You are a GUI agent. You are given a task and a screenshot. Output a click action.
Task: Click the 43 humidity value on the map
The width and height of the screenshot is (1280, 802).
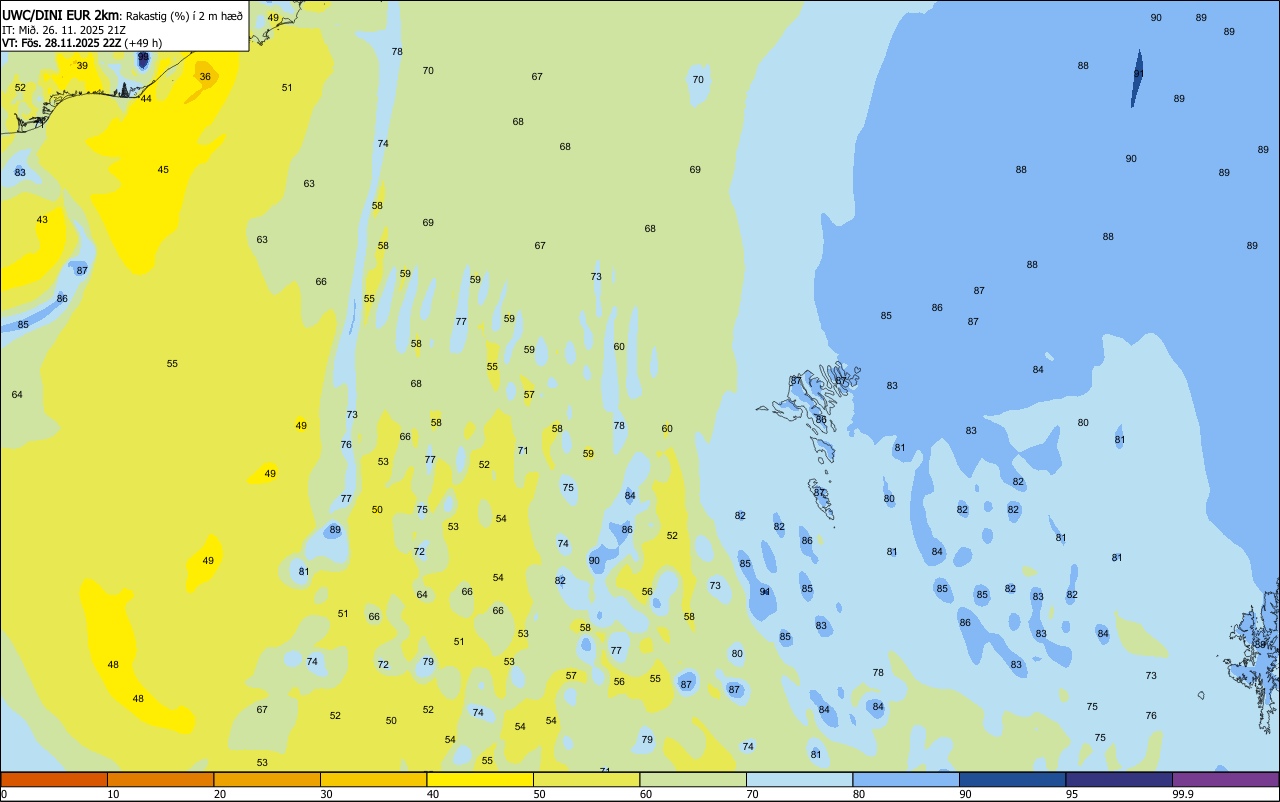[42, 220]
